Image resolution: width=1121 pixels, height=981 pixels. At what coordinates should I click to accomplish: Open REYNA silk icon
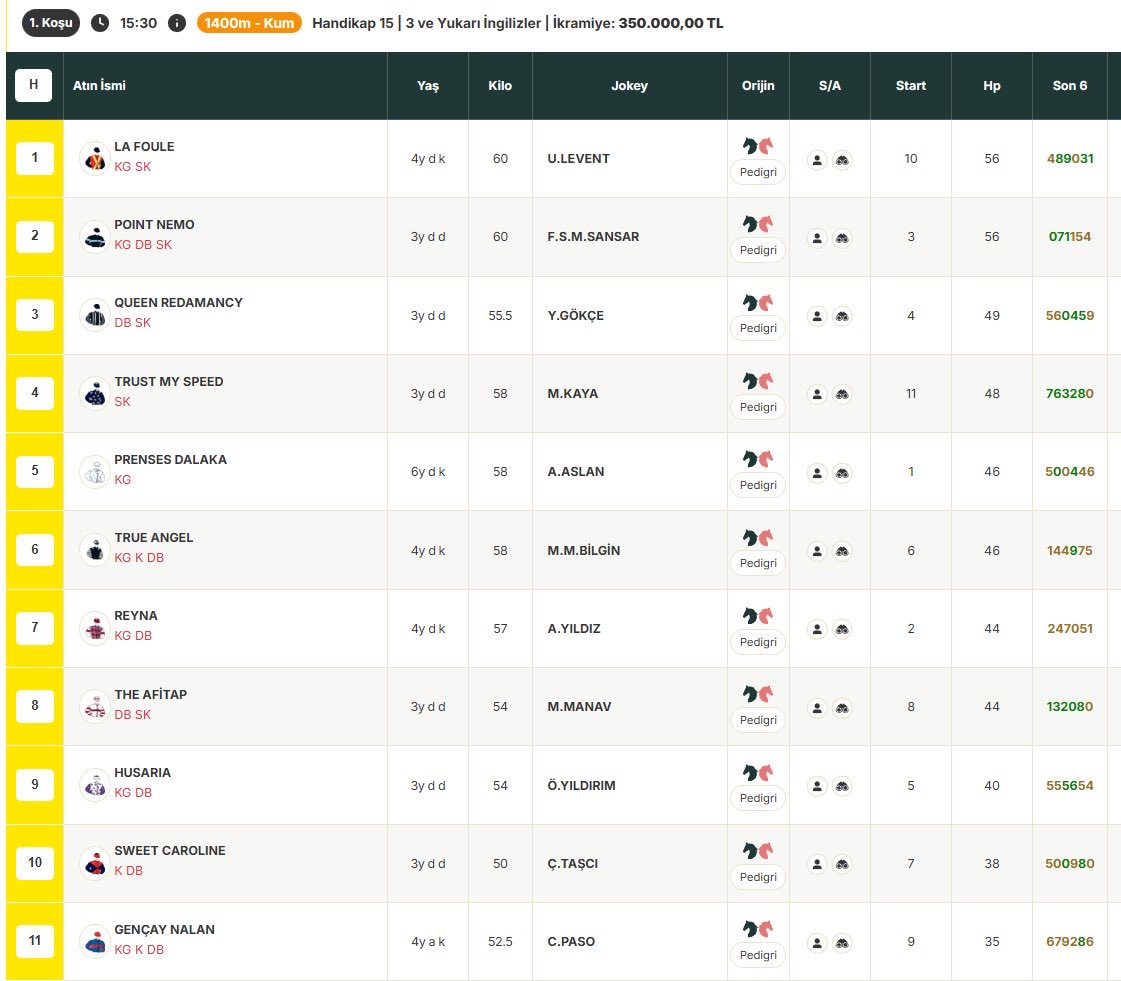tap(95, 628)
